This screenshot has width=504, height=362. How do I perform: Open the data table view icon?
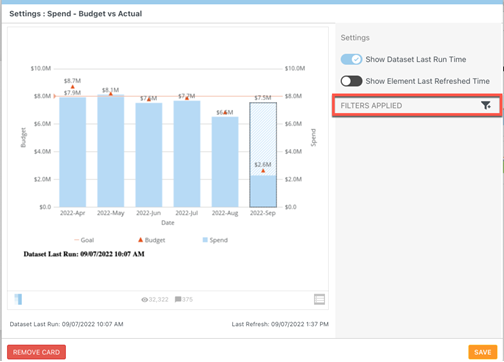coord(319,299)
